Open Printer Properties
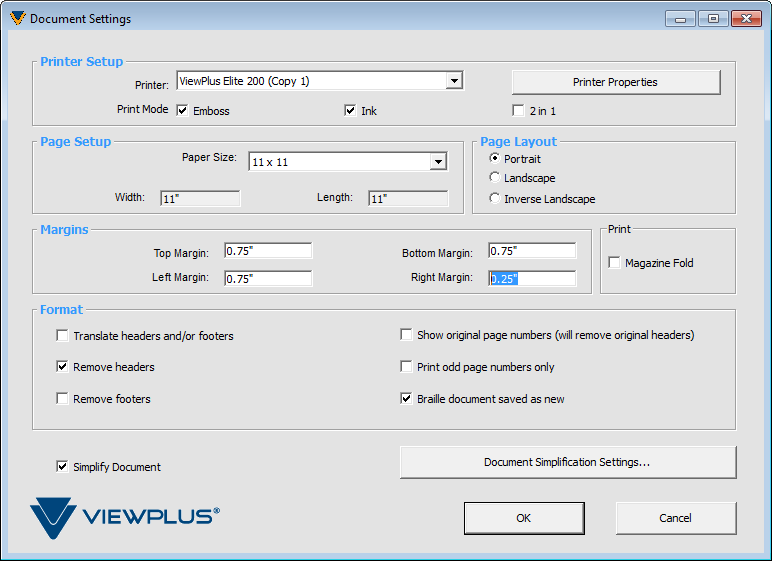The image size is (772, 561). 615,82
